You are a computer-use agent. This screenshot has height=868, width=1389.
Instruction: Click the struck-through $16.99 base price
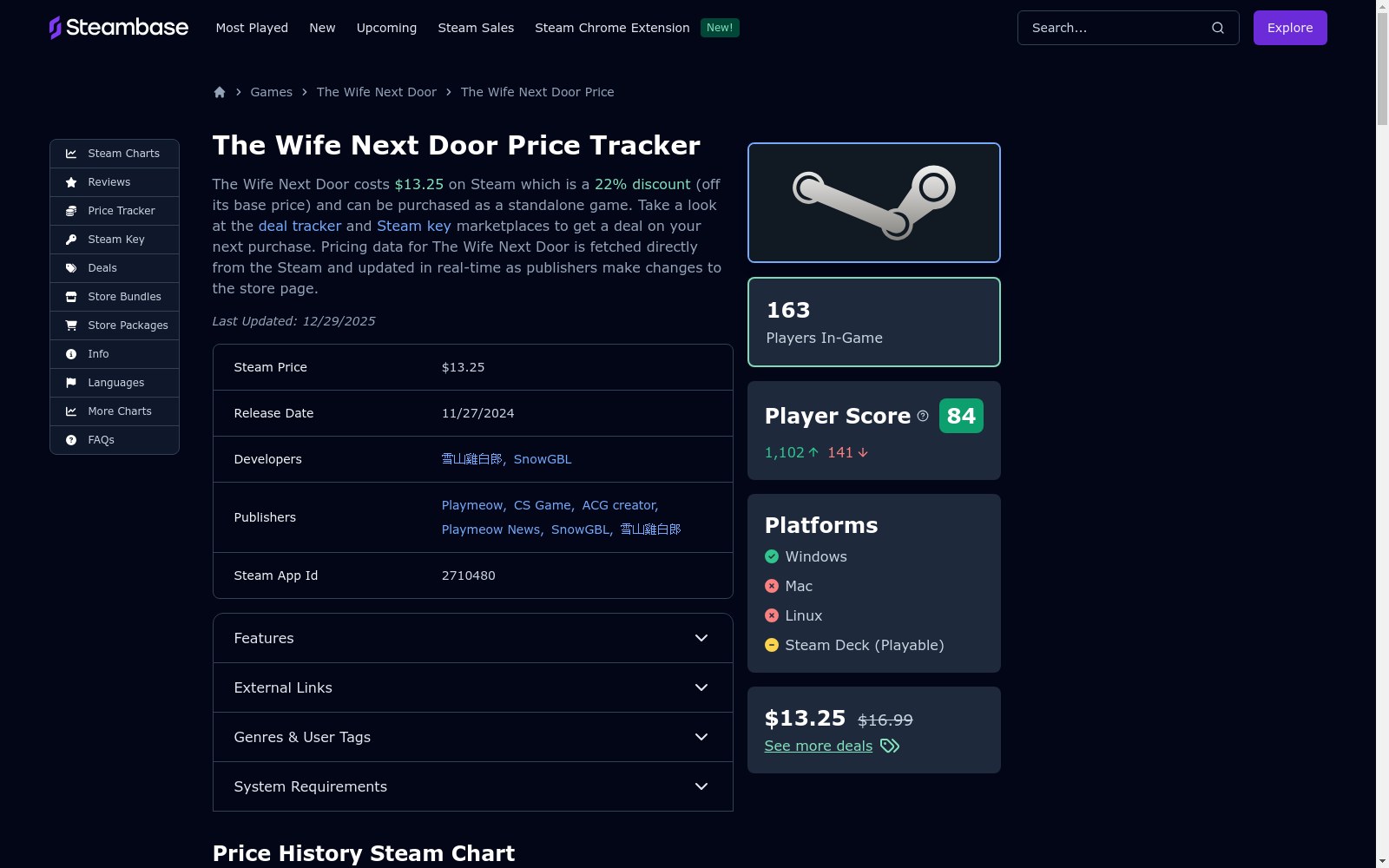(885, 720)
